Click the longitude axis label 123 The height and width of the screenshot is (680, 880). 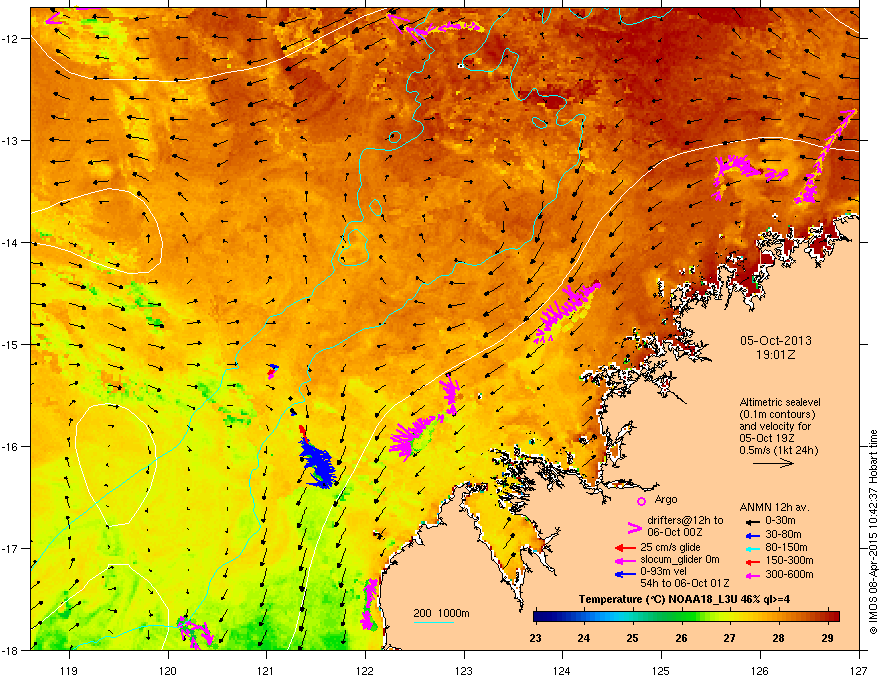tap(464, 670)
